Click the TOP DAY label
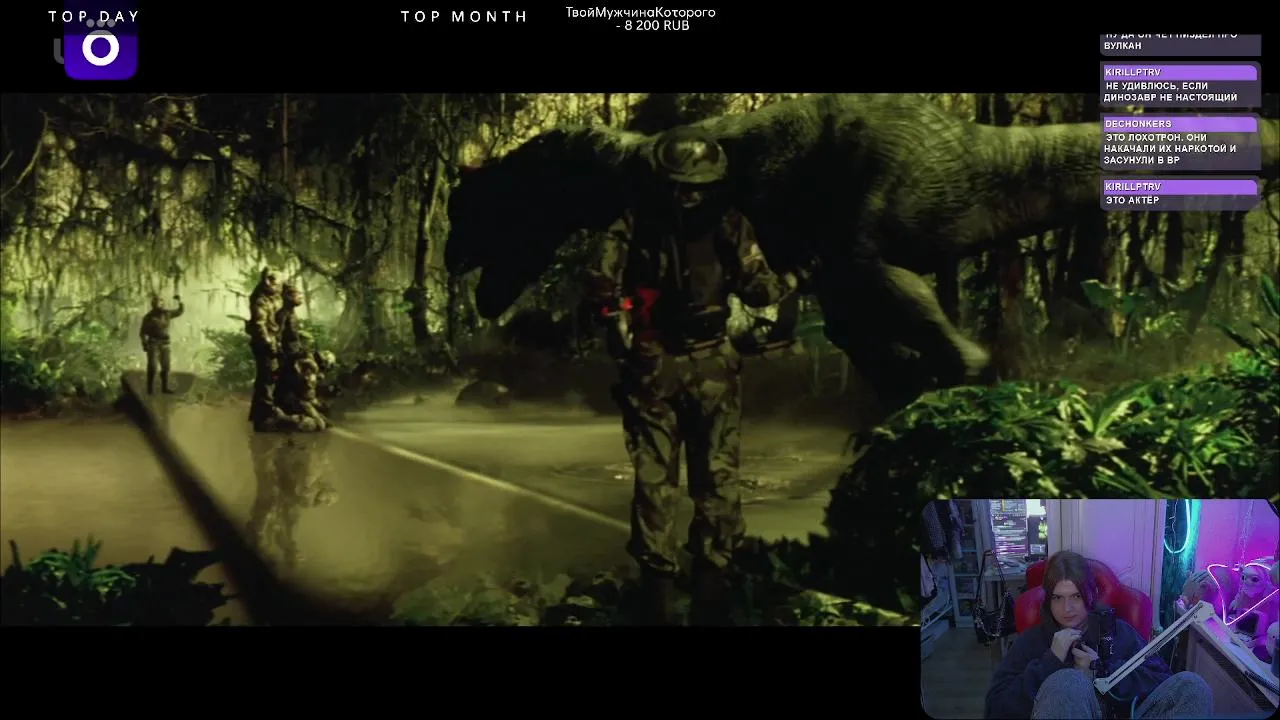 click(94, 16)
